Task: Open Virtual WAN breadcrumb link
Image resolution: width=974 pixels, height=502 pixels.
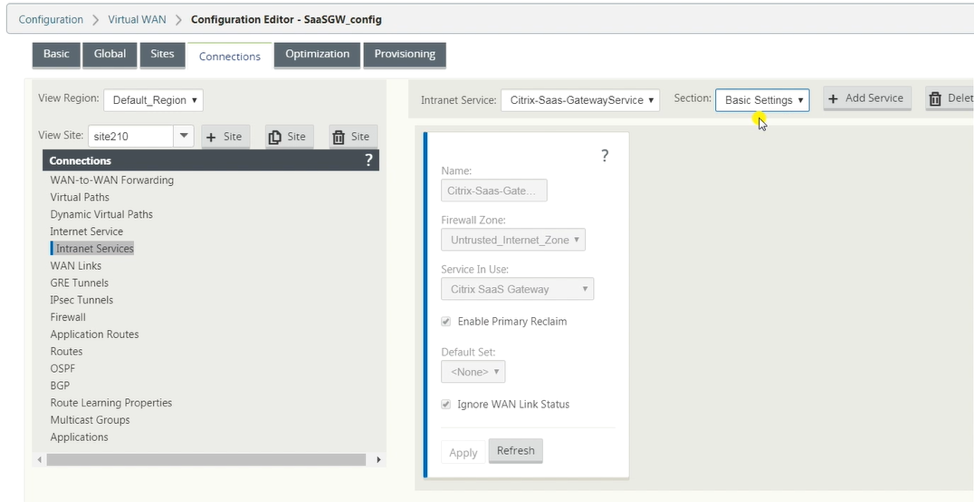Action: tap(137, 19)
